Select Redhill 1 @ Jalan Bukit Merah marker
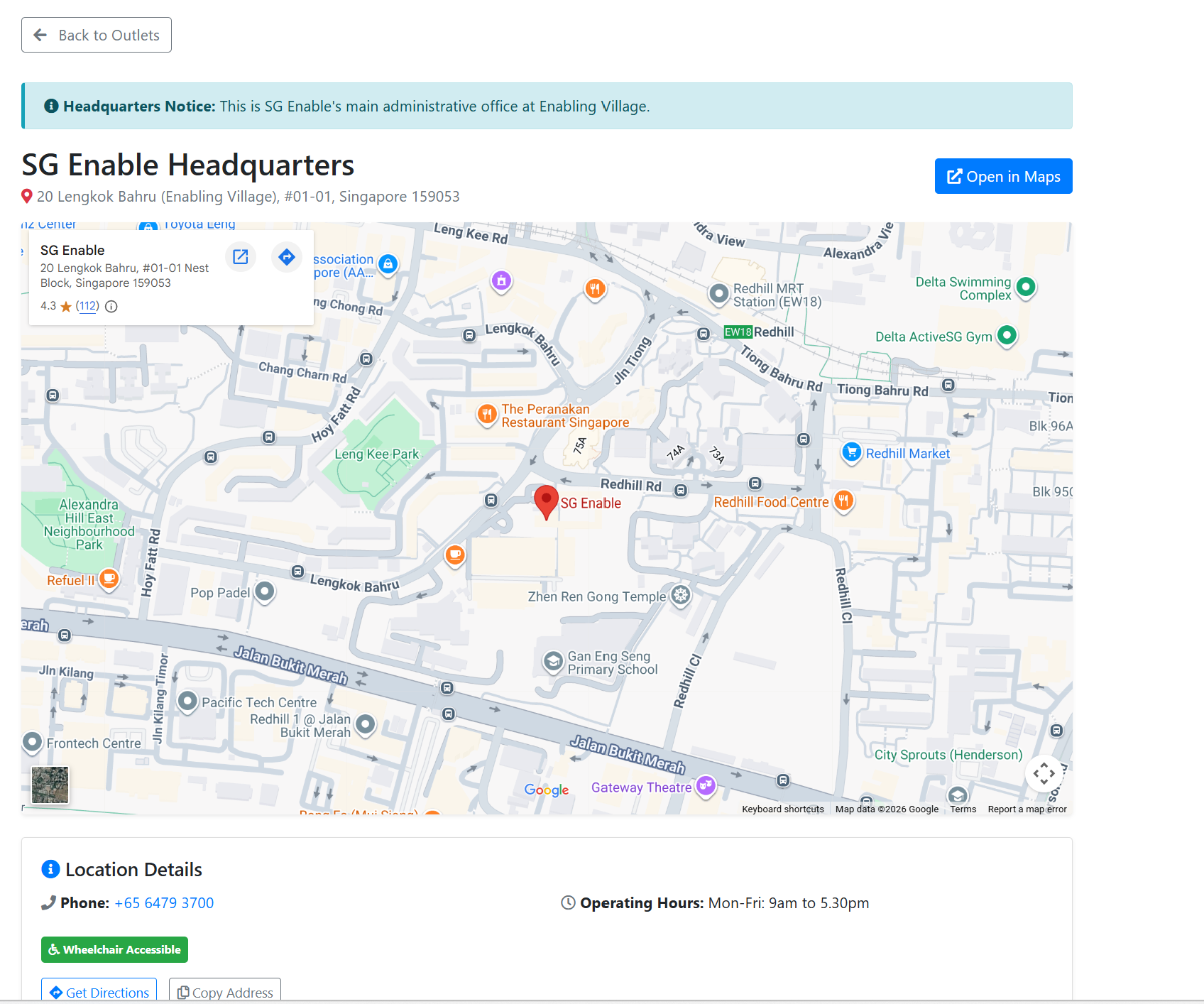This screenshot has width=1204, height=1004. 366,724
